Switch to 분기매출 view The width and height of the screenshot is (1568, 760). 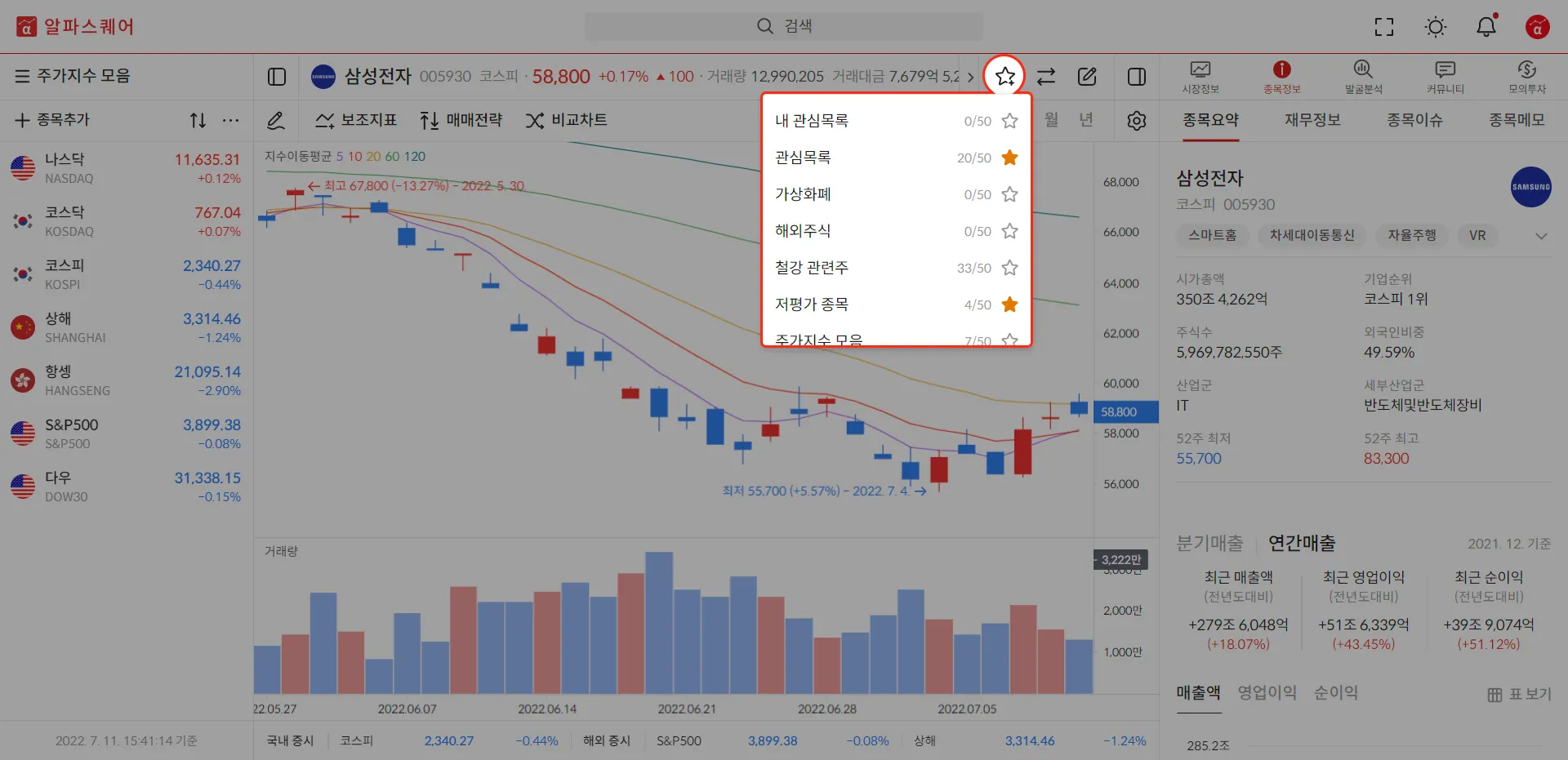click(x=1209, y=543)
